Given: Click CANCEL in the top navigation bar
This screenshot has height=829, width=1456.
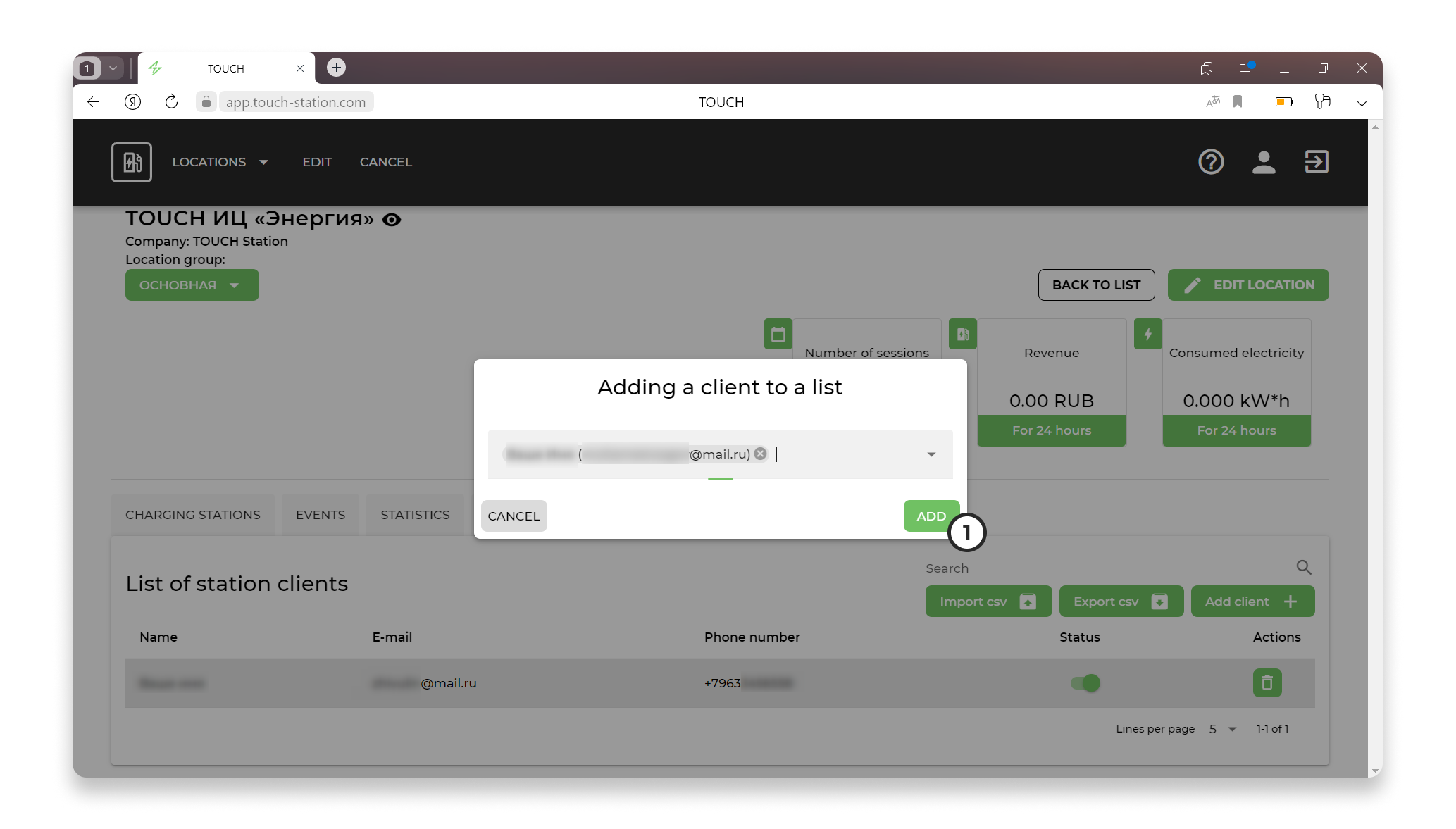Looking at the screenshot, I should [386, 162].
